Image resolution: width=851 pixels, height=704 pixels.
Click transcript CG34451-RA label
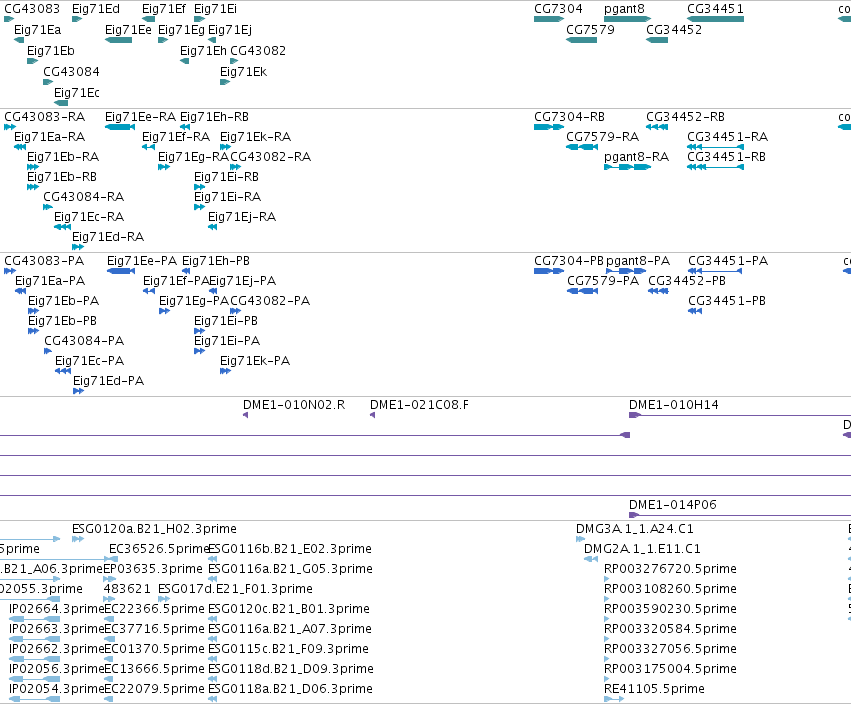727,137
